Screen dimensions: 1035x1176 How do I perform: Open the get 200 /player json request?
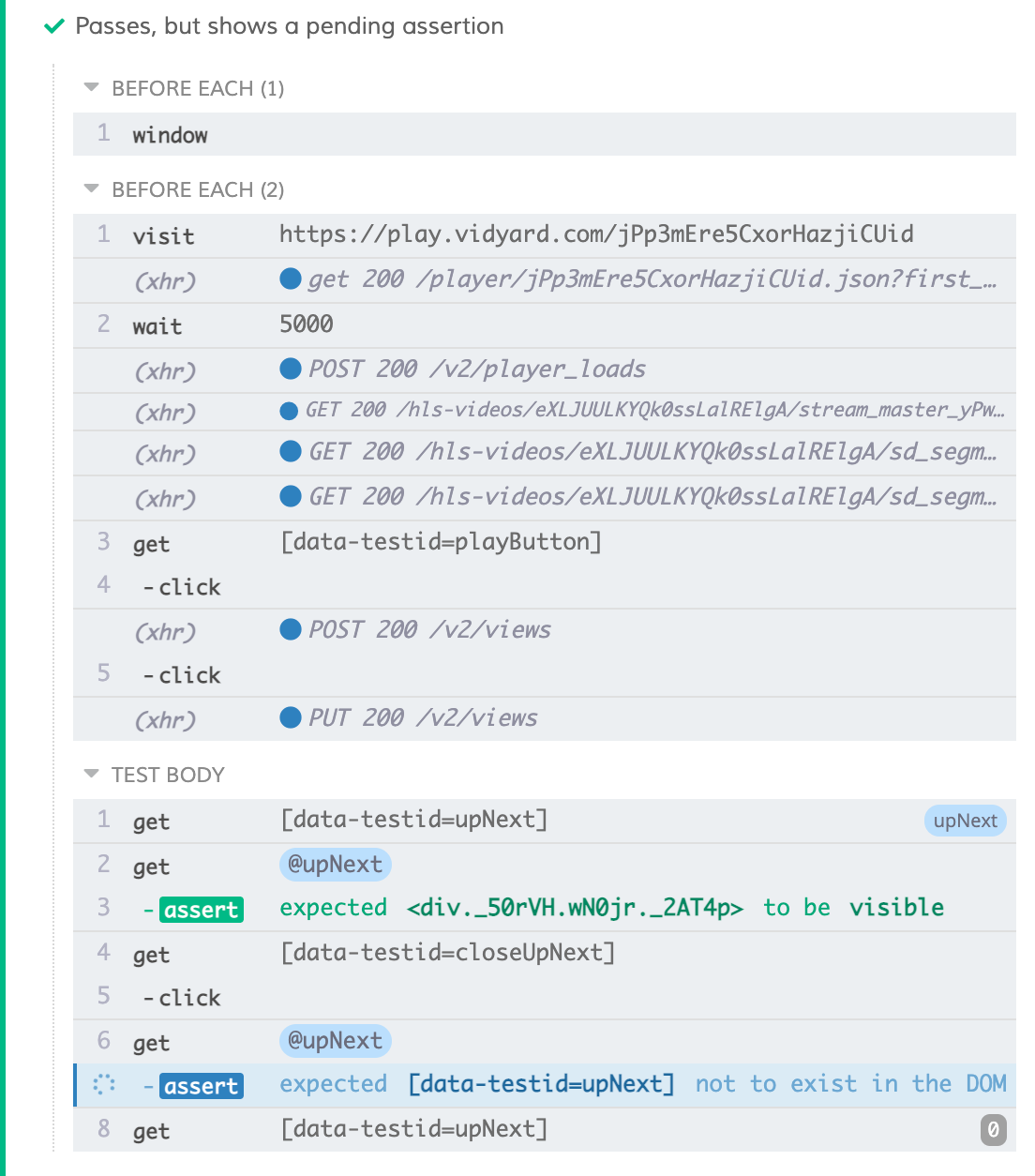(x=545, y=280)
